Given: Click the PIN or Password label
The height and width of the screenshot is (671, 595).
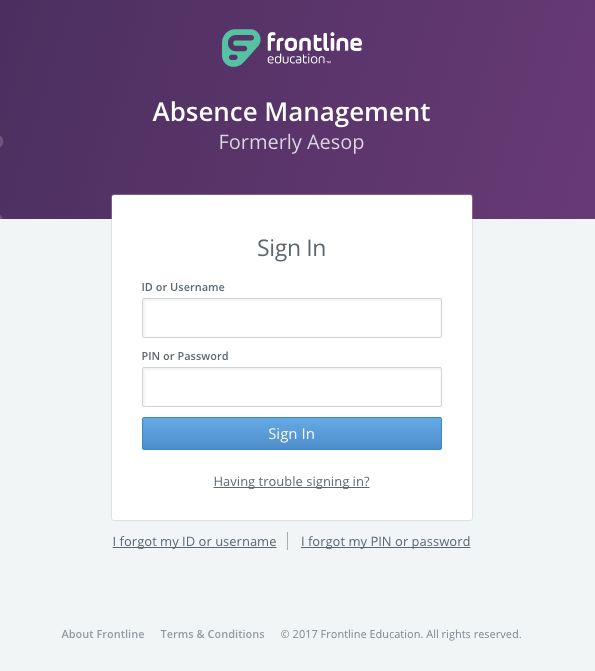Looking at the screenshot, I should click(x=185, y=356).
